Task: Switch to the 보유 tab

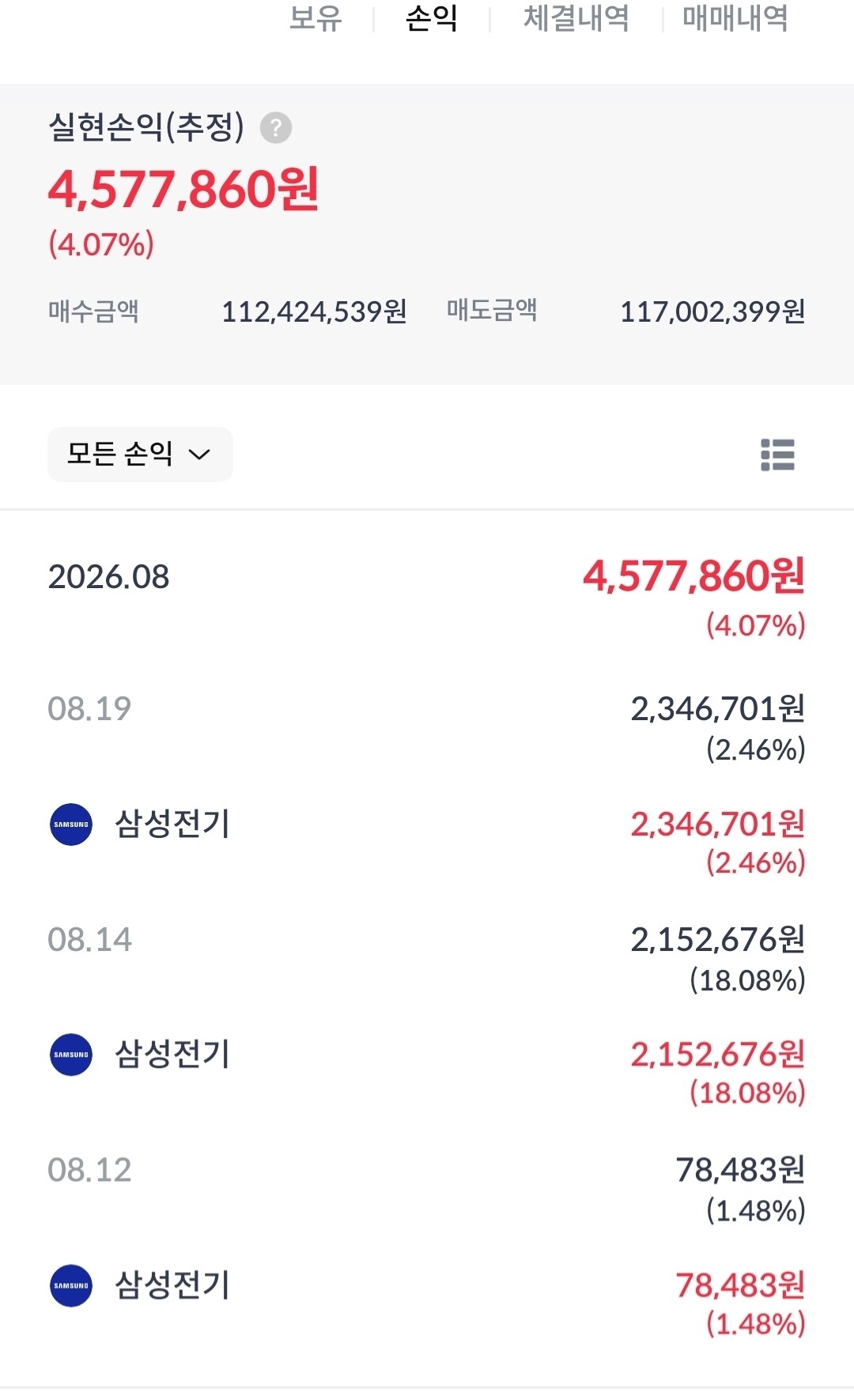Action: (x=316, y=17)
